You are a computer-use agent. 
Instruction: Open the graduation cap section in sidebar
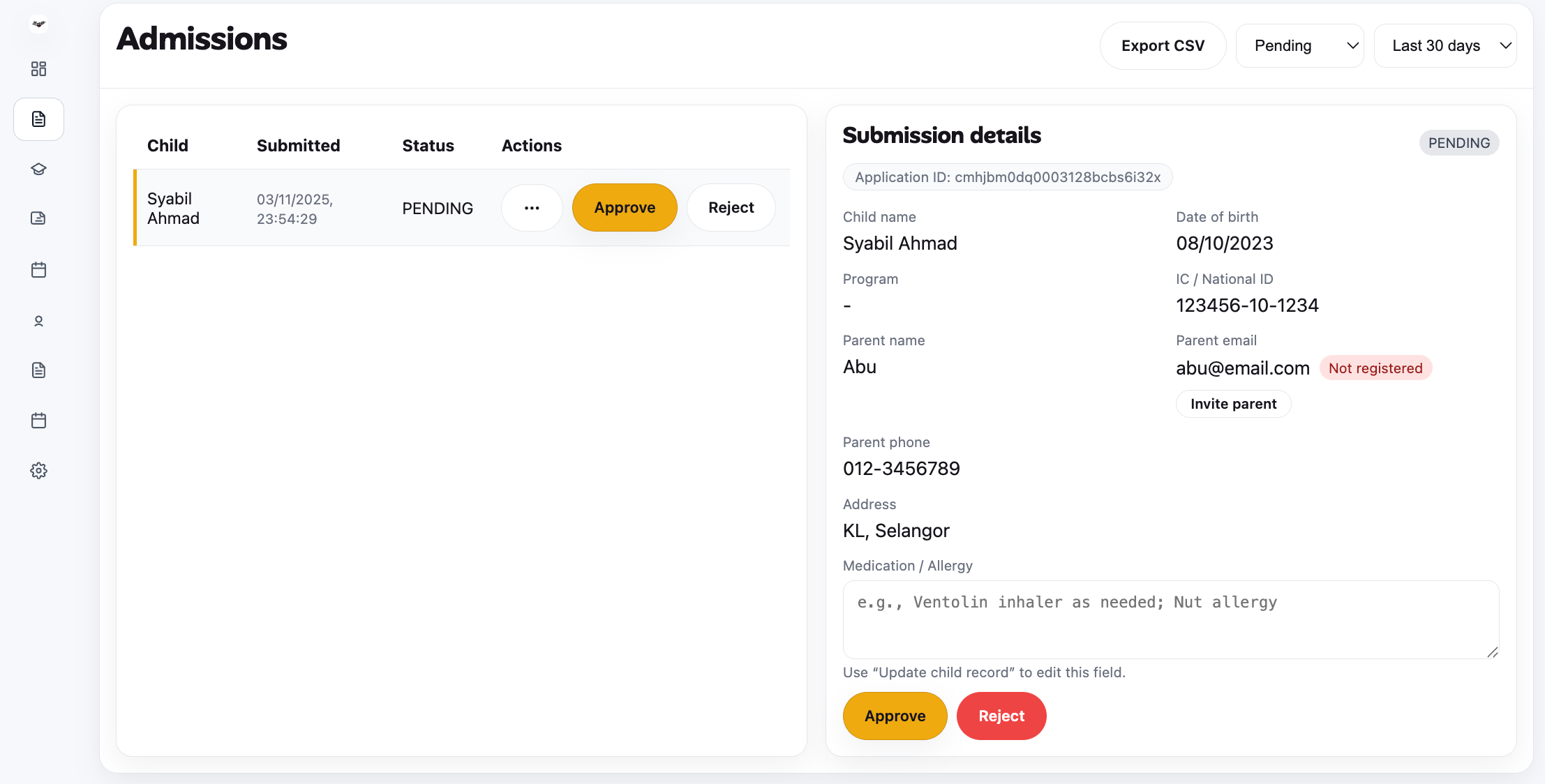pyautogui.click(x=38, y=169)
